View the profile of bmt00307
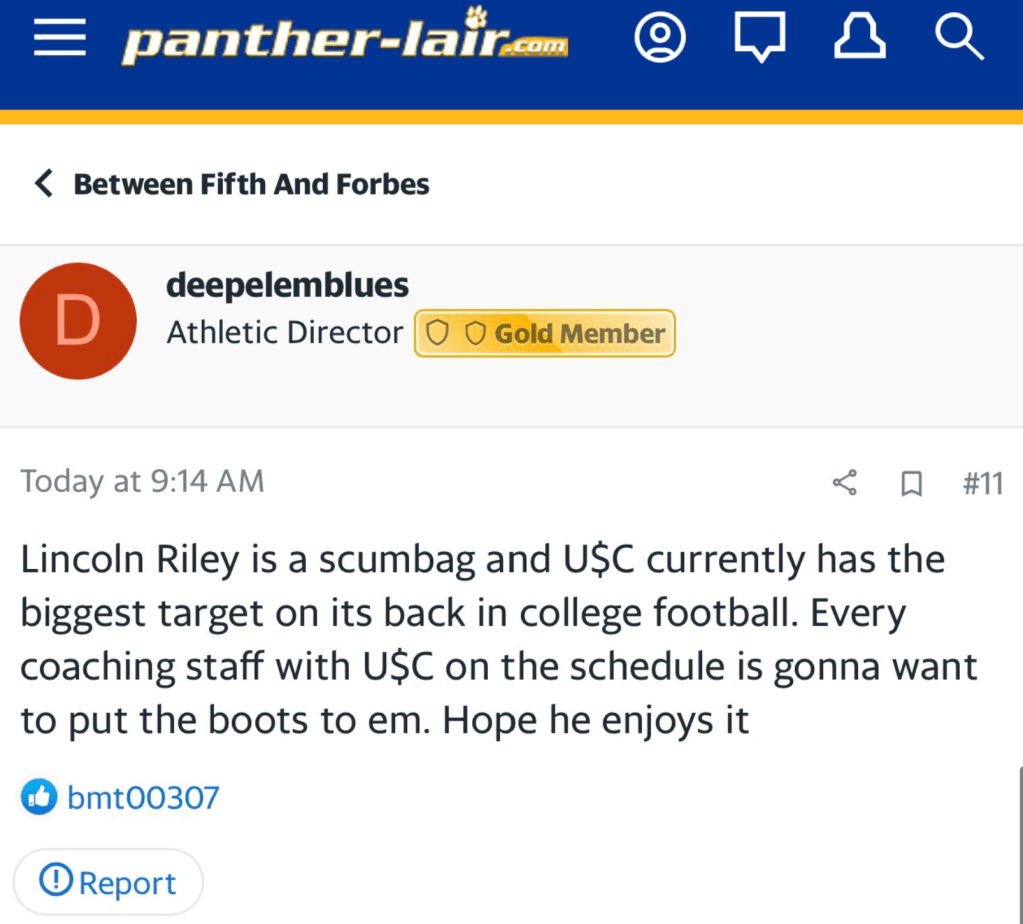 coord(143,798)
